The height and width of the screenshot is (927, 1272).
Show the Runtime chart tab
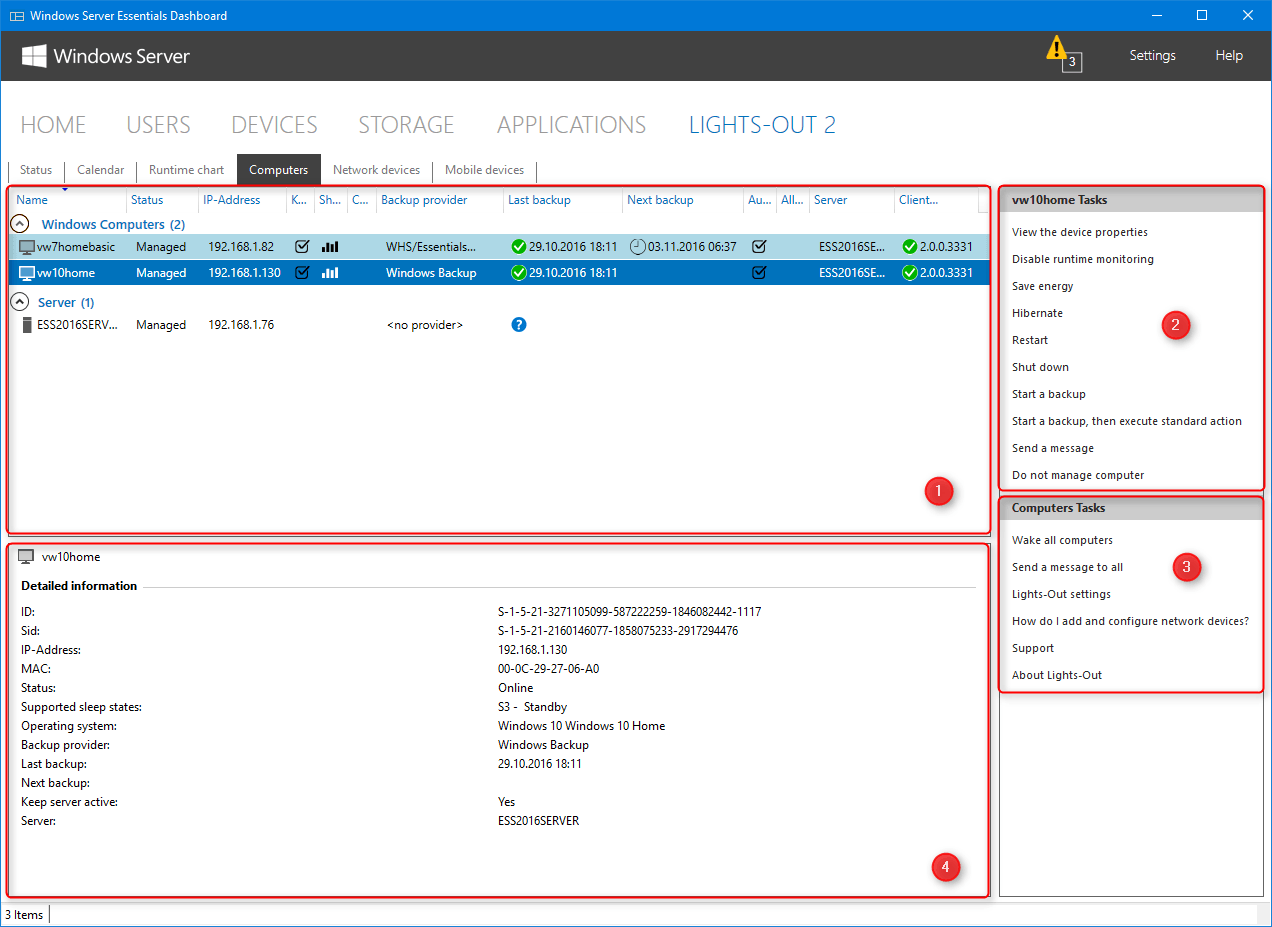click(x=187, y=170)
